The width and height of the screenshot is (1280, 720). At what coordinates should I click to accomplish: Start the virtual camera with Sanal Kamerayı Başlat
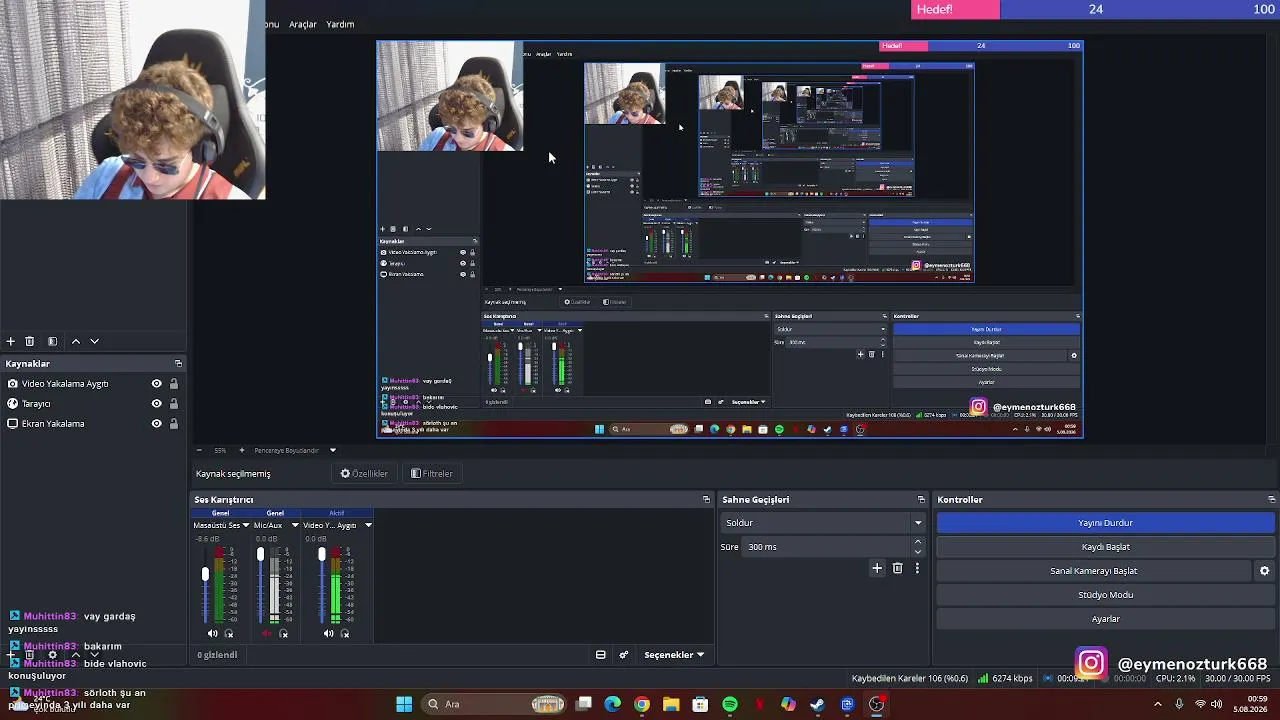(1094, 571)
